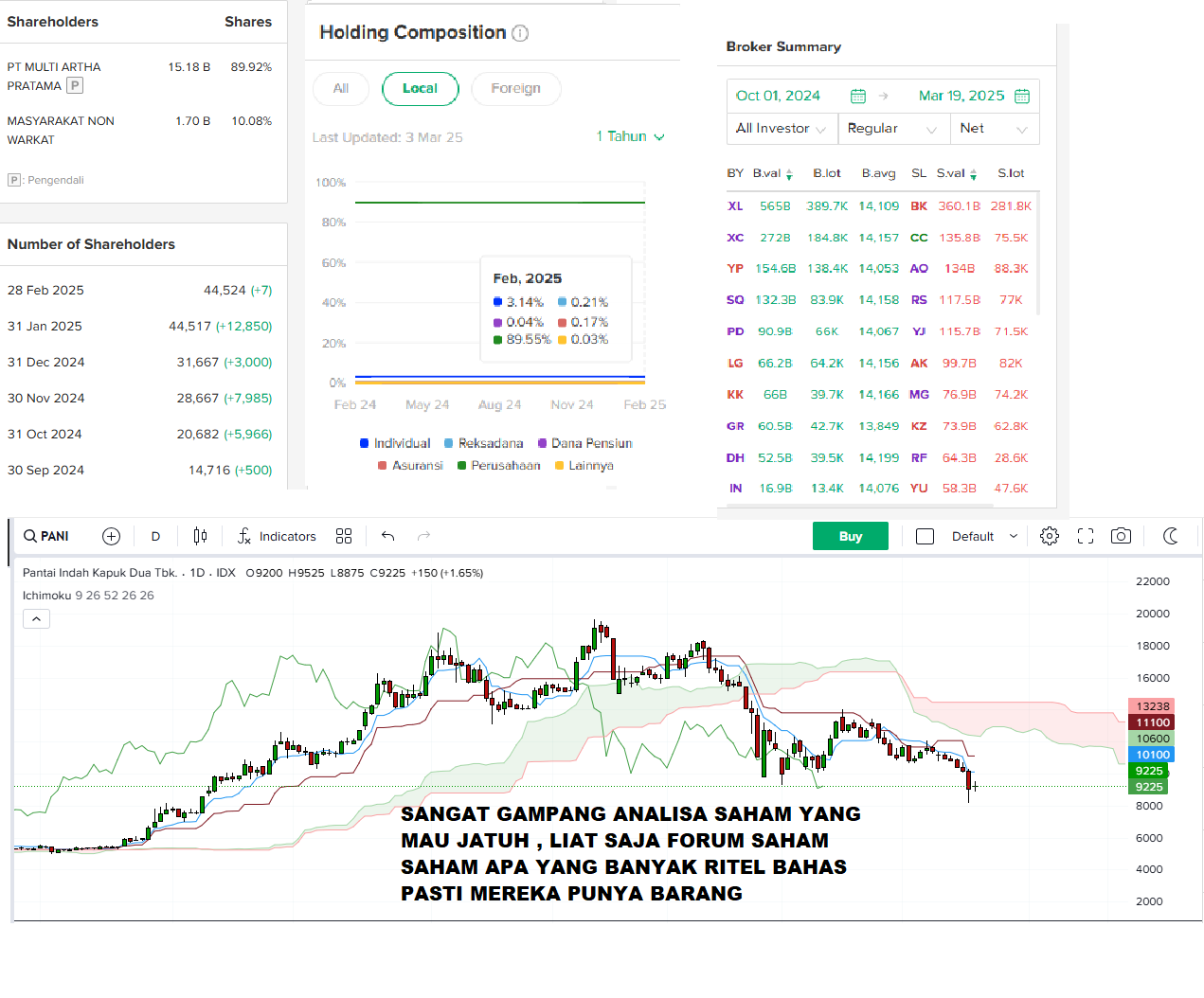Open the All Investor dropdown

pyautogui.click(x=781, y=129)
